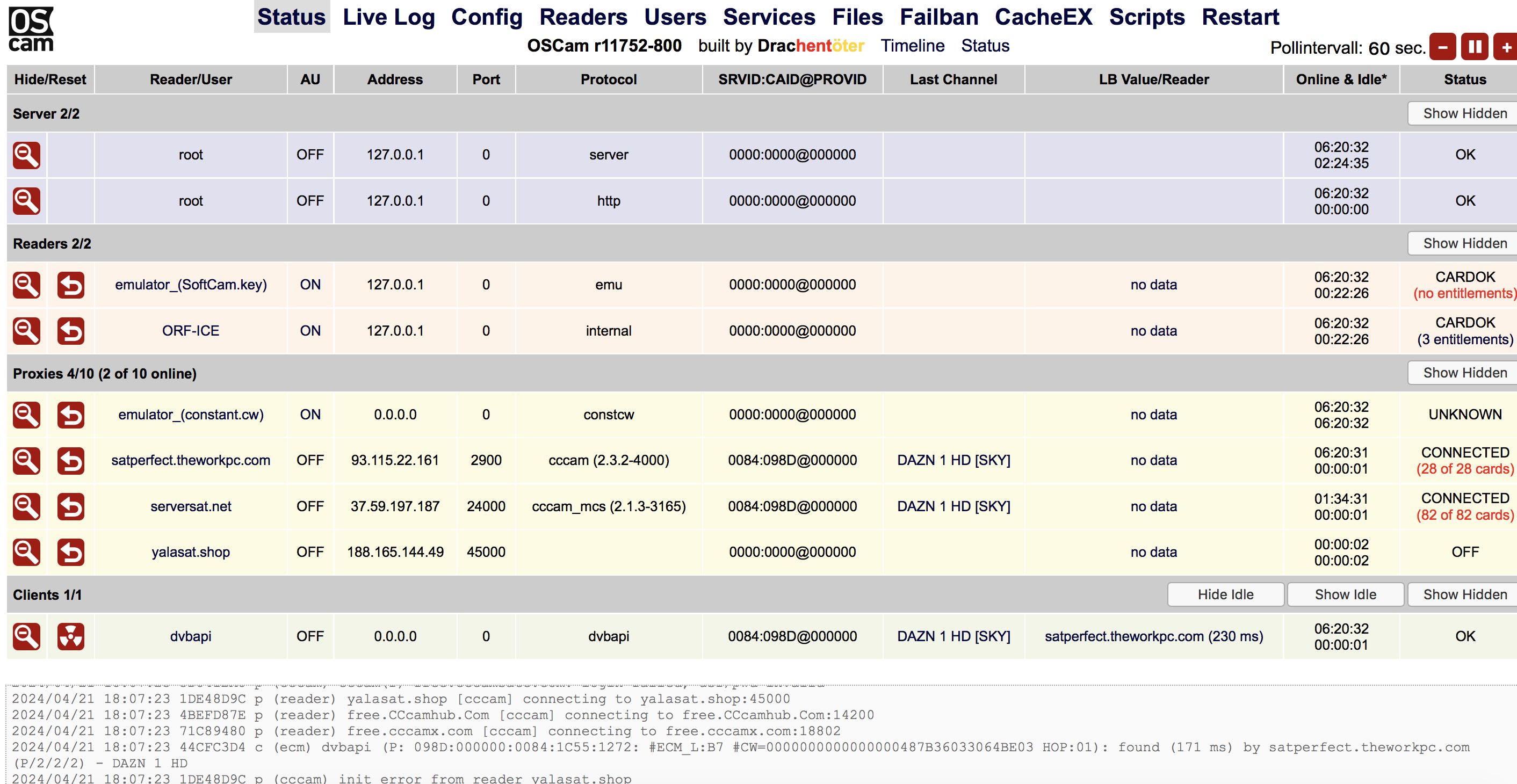Screen dimensions: 1517x784
Task: Hide the emulator_(constant.cw) proxy
Action: (26, 415)
